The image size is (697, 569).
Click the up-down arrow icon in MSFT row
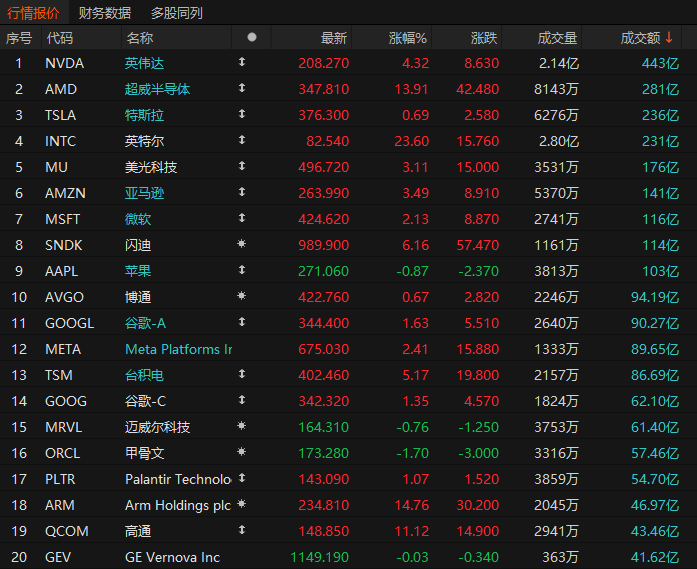tap(242, 218)
